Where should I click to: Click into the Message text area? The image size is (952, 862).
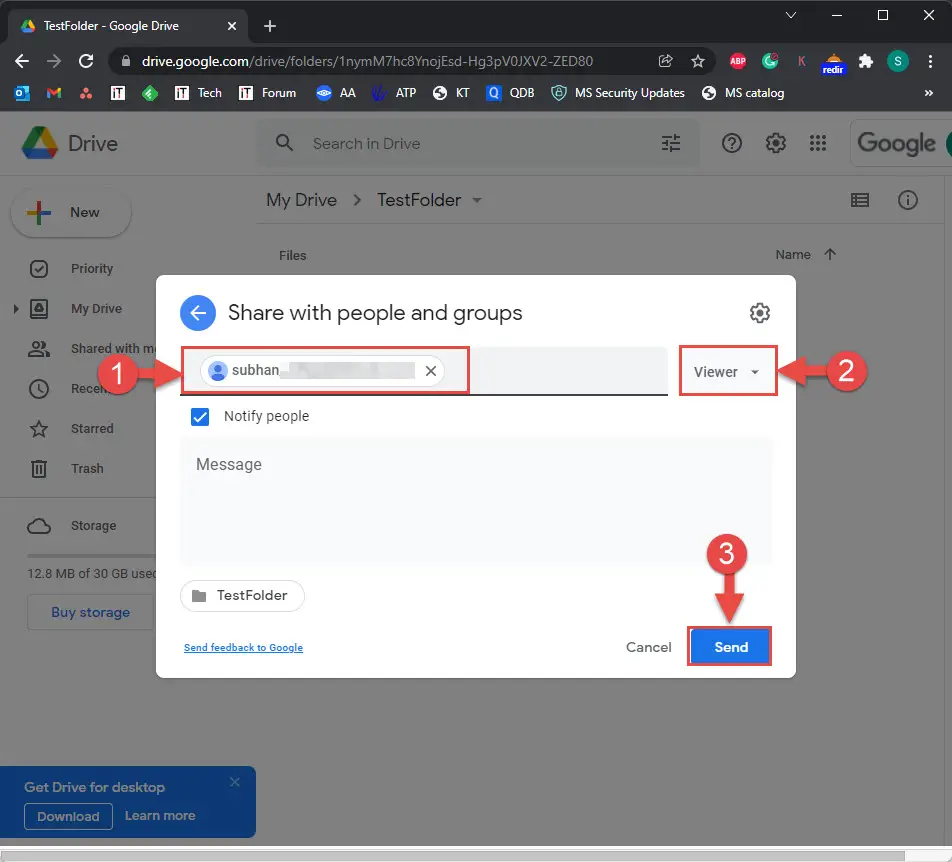coord(477,501)
